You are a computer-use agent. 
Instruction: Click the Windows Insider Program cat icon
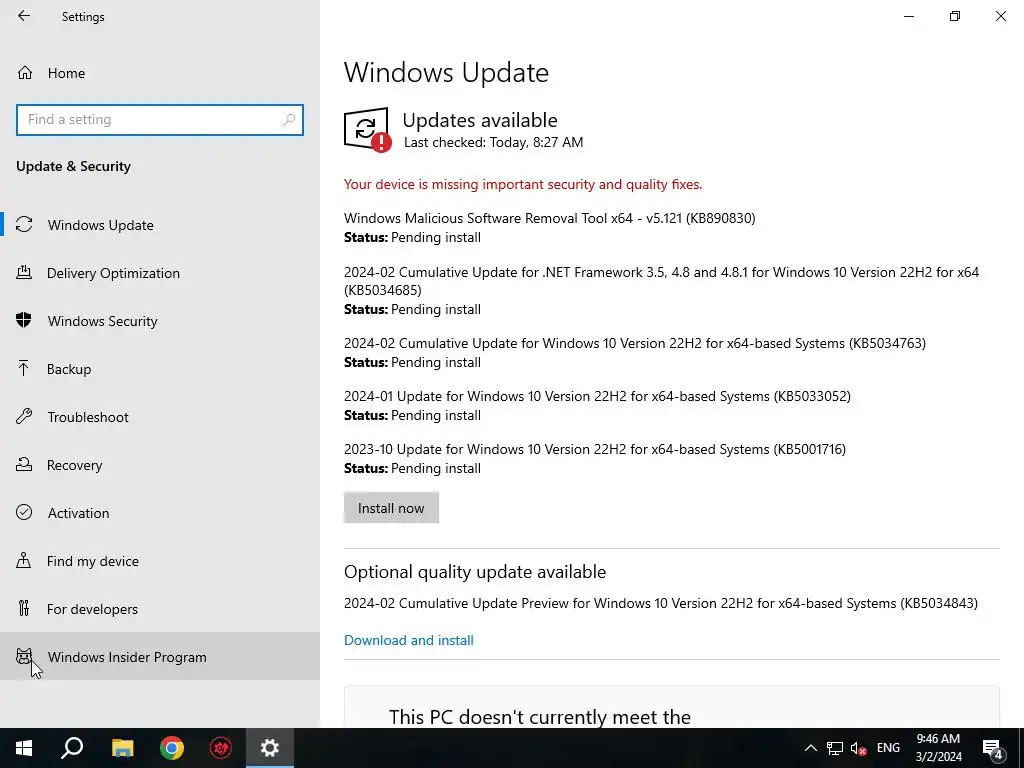point(24,656)
